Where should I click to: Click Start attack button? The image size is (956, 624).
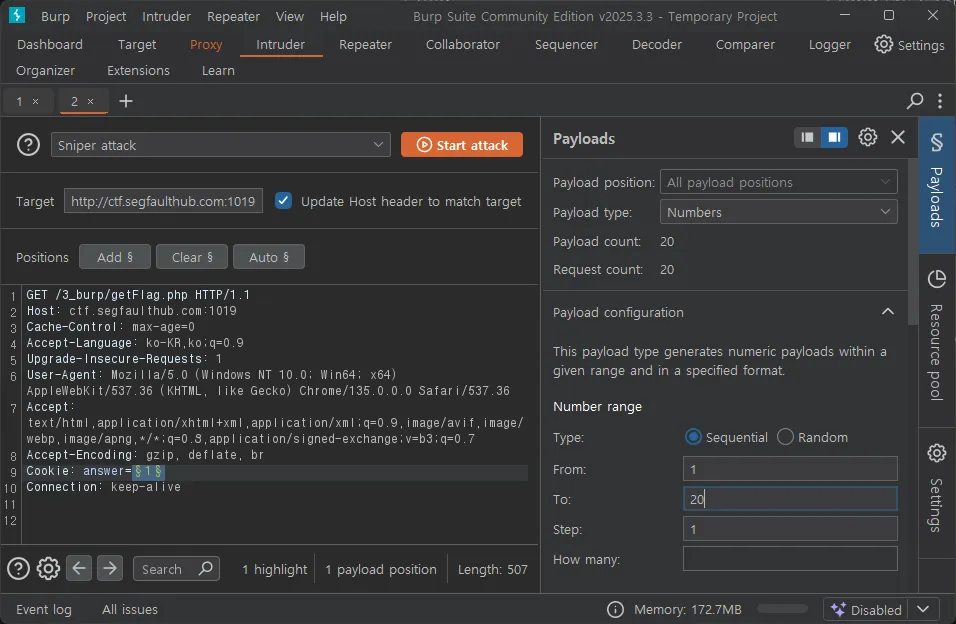[x=462, y=145]
